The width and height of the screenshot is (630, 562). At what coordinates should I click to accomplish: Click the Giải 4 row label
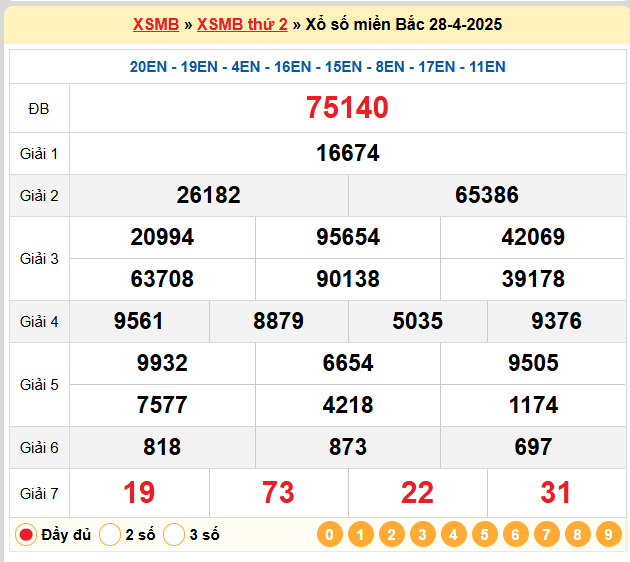39,322
